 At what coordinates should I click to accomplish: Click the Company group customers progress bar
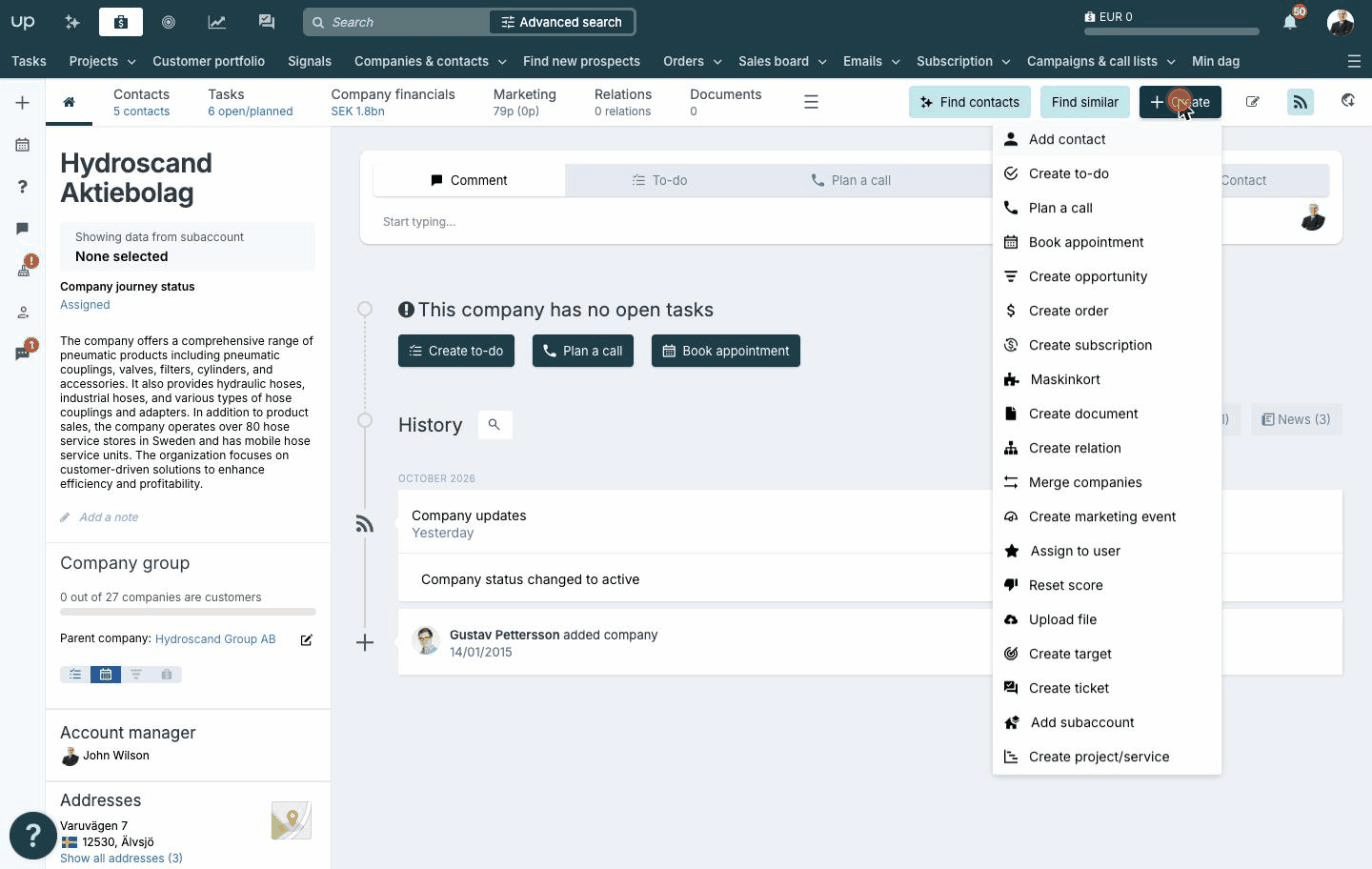[x=188, y=611]
